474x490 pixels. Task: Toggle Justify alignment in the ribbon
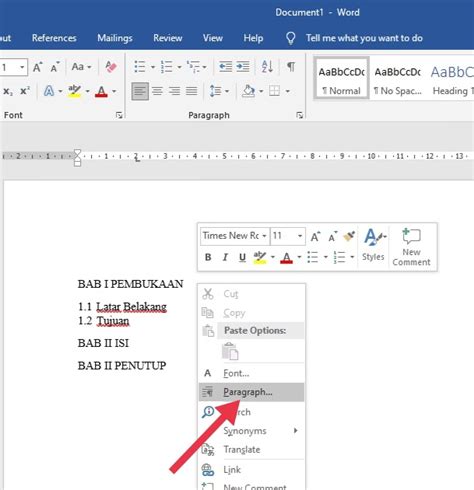tap(192, 91)
